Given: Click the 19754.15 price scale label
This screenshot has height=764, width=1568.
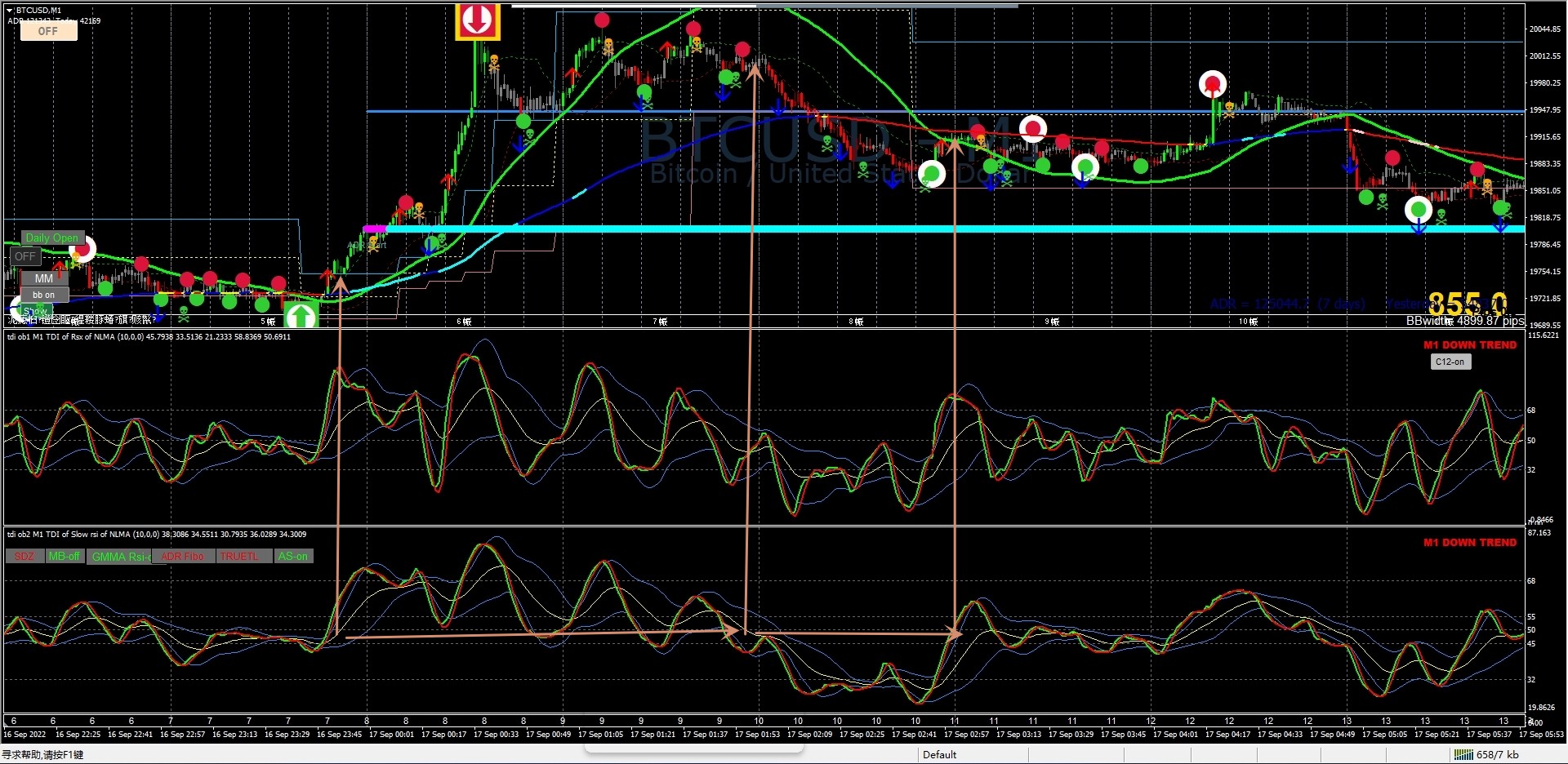Looking at the screenshot, I should pyautogui.click(x=1545, y=272).
